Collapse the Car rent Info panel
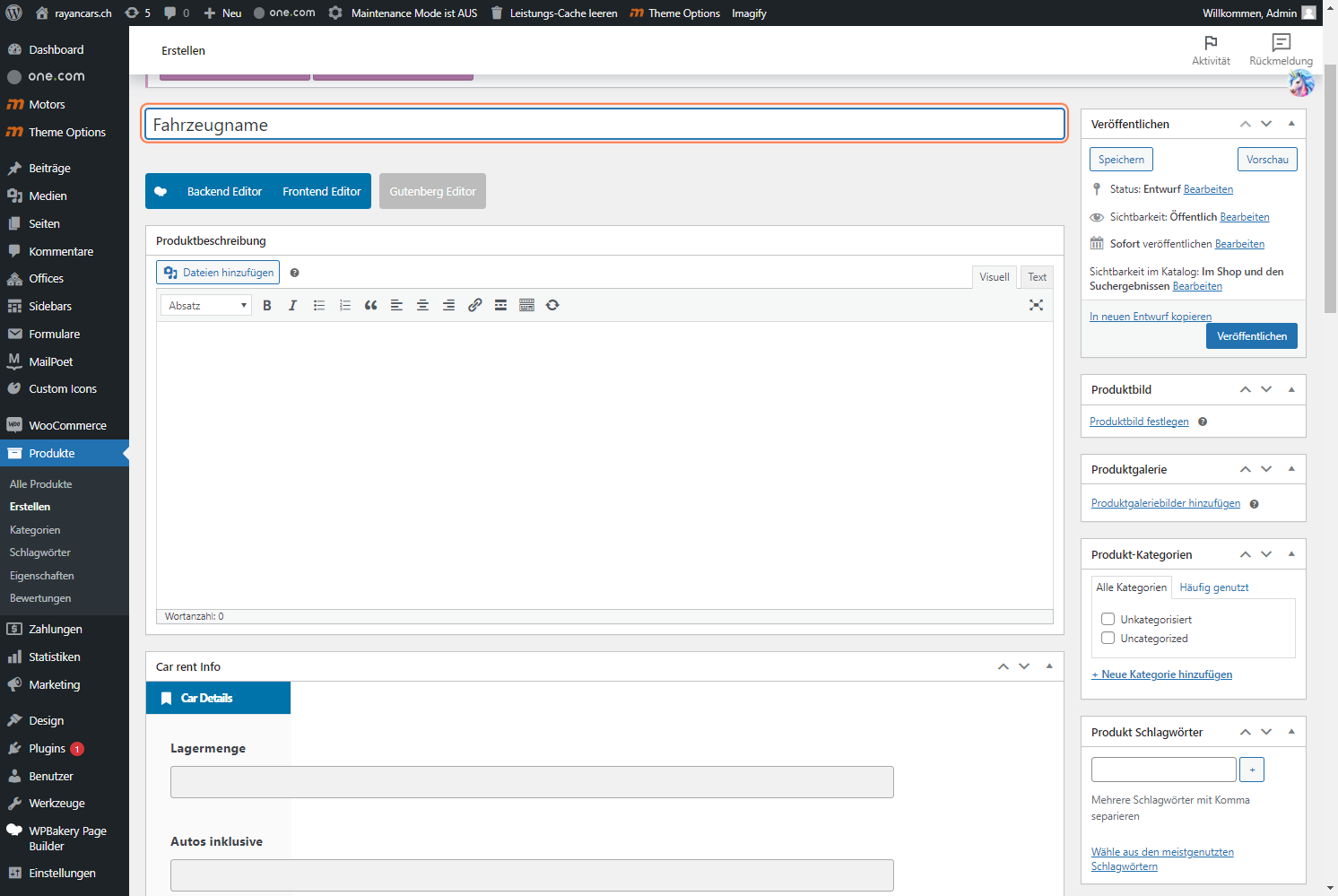1338x896 pixels. tap(1049, 666)
